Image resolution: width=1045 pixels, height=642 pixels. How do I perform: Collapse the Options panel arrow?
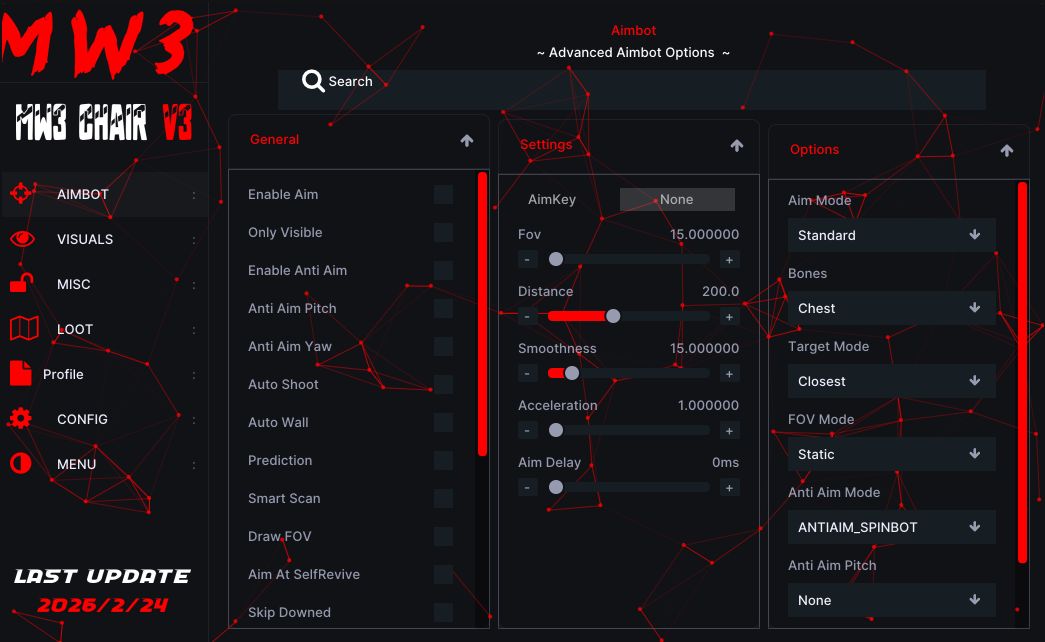point(1006,150)
